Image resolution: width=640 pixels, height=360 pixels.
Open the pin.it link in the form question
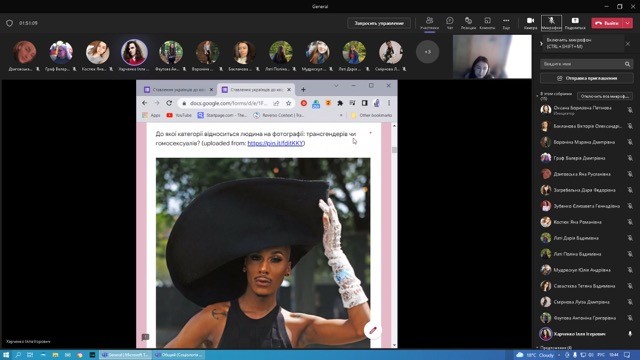coord(276,143)
